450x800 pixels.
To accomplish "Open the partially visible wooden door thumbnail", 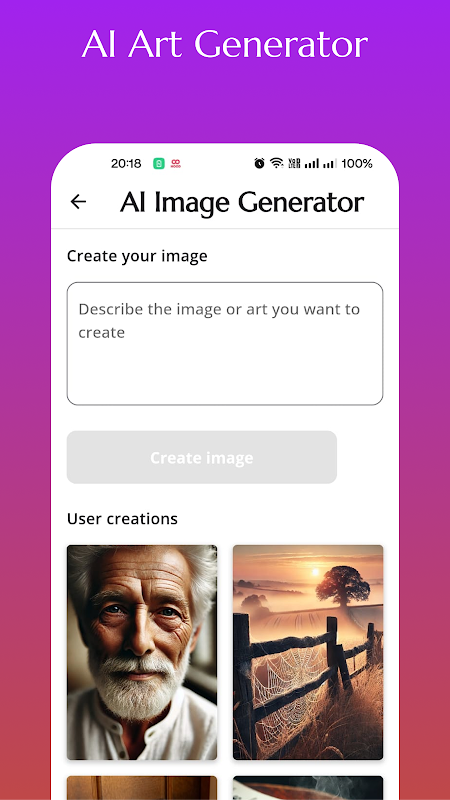I will coord(142,788).
